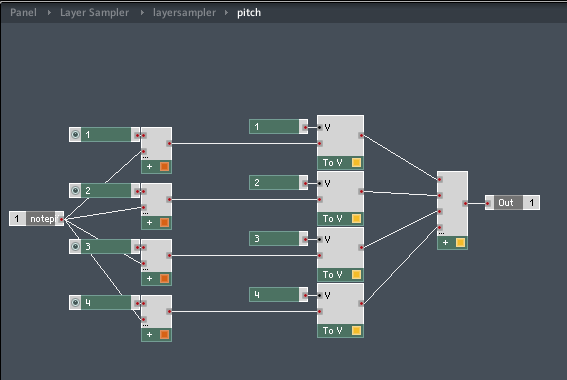Select the notepitch input port label

(44, 219)
